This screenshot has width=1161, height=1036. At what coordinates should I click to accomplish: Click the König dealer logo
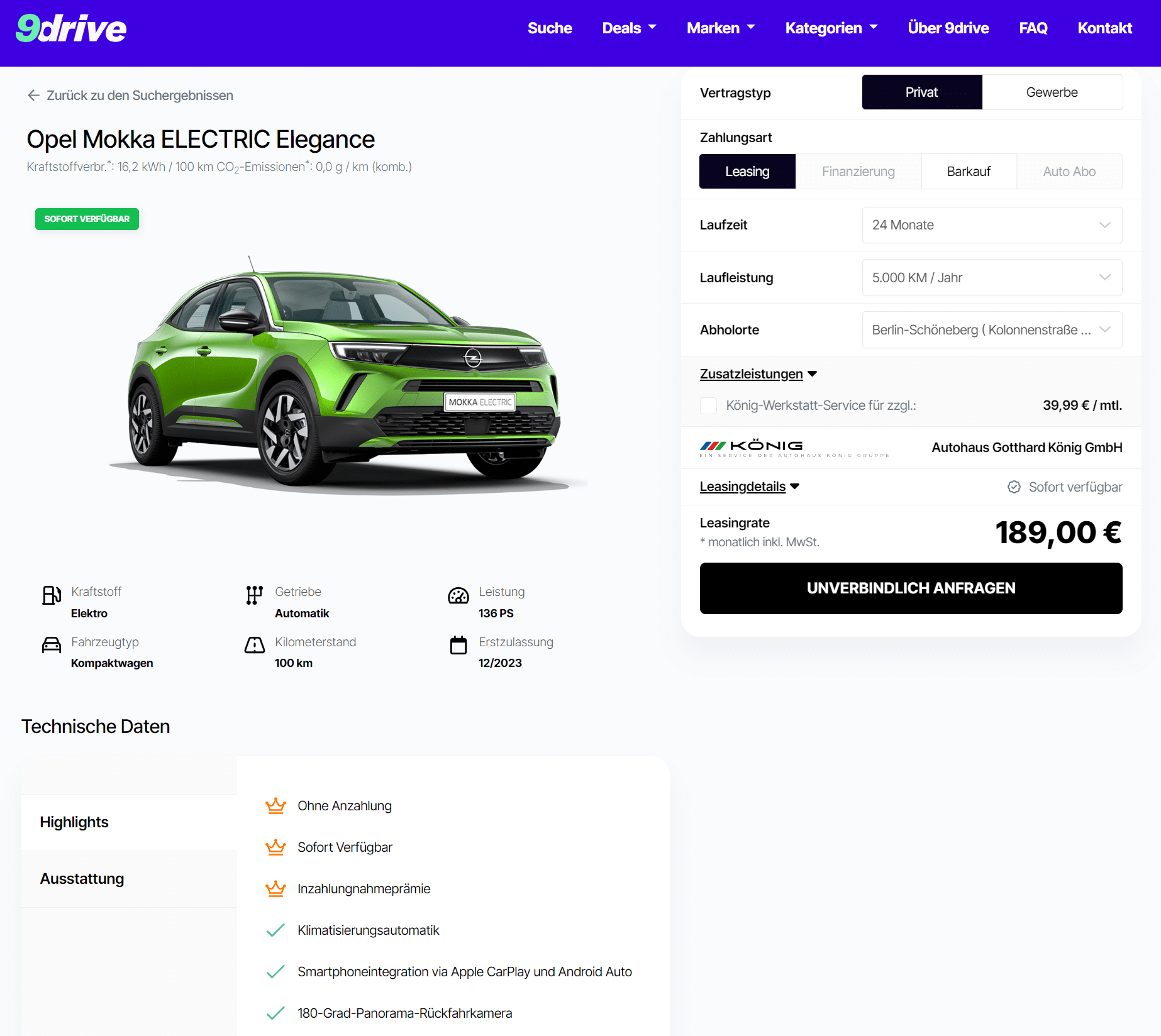coord(794,448)
